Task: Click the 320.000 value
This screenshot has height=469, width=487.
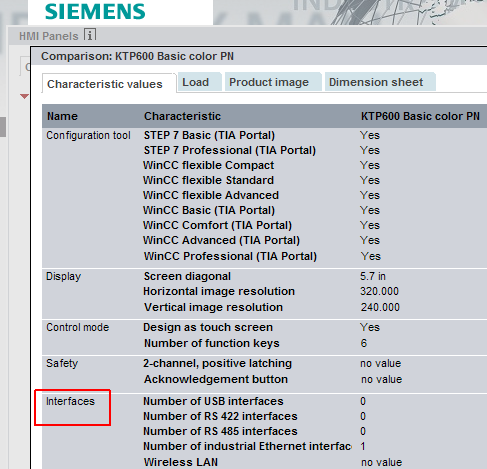Action: click(x=379, y=291)
